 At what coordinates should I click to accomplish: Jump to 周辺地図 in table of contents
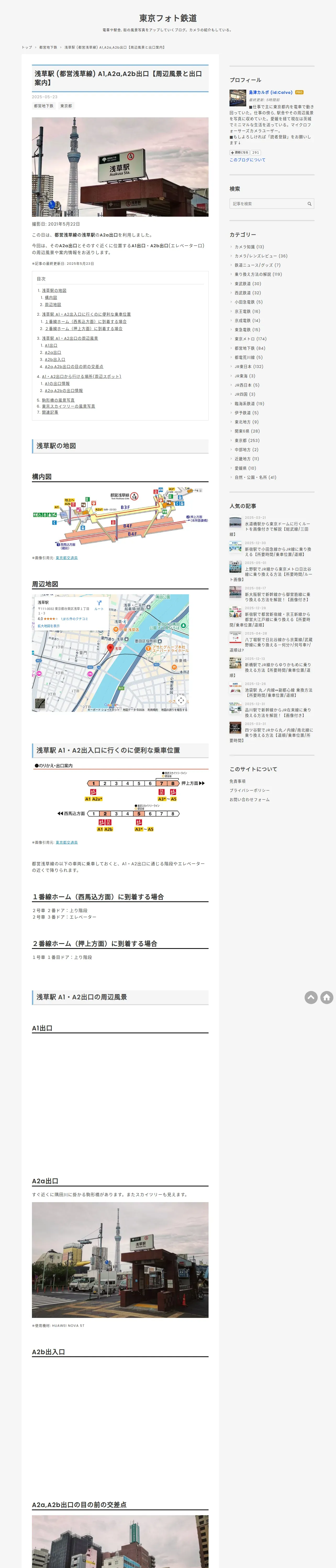[x=53, y=304]
